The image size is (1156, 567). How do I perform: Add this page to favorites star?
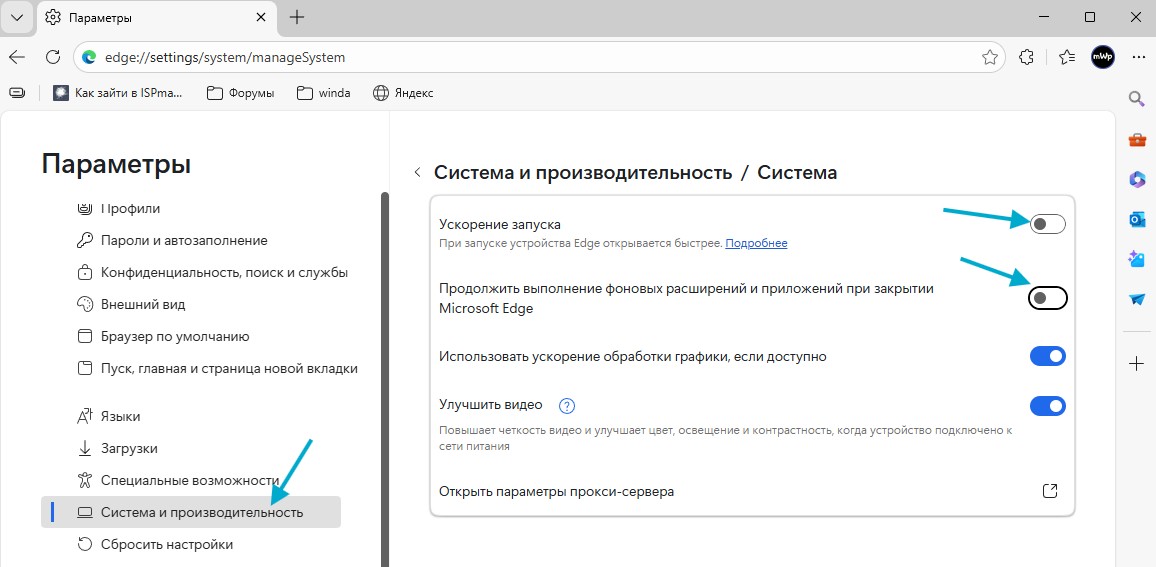tap(989, 57)
